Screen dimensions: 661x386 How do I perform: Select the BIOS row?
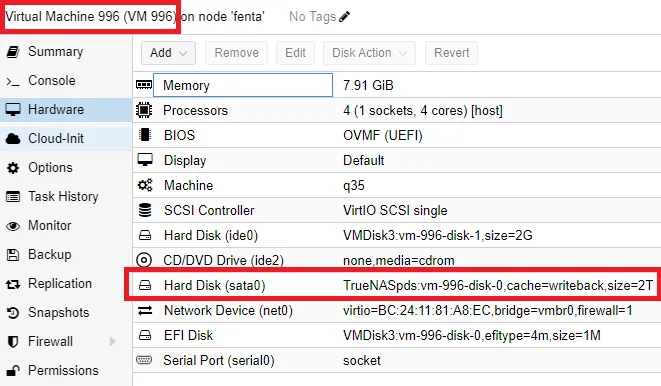click(397, 135)
